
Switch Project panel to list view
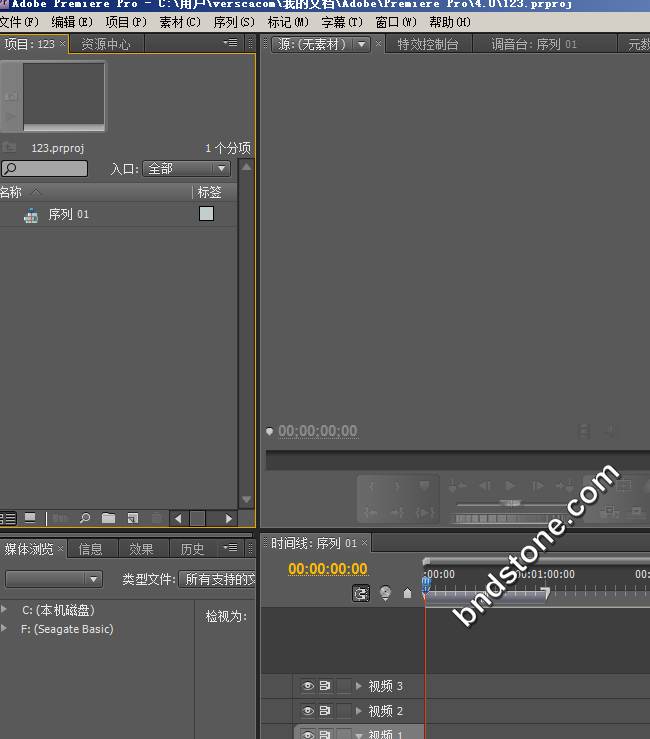coord(8,518)
